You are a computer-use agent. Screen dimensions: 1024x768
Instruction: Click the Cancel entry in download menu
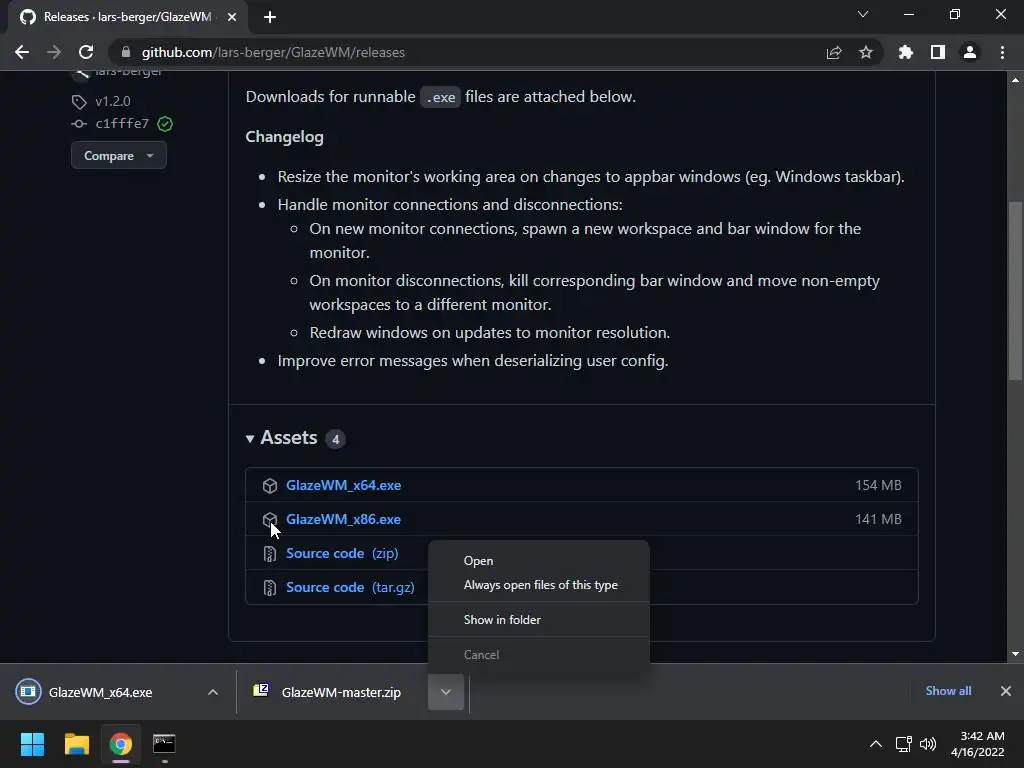tap(539, 654)
